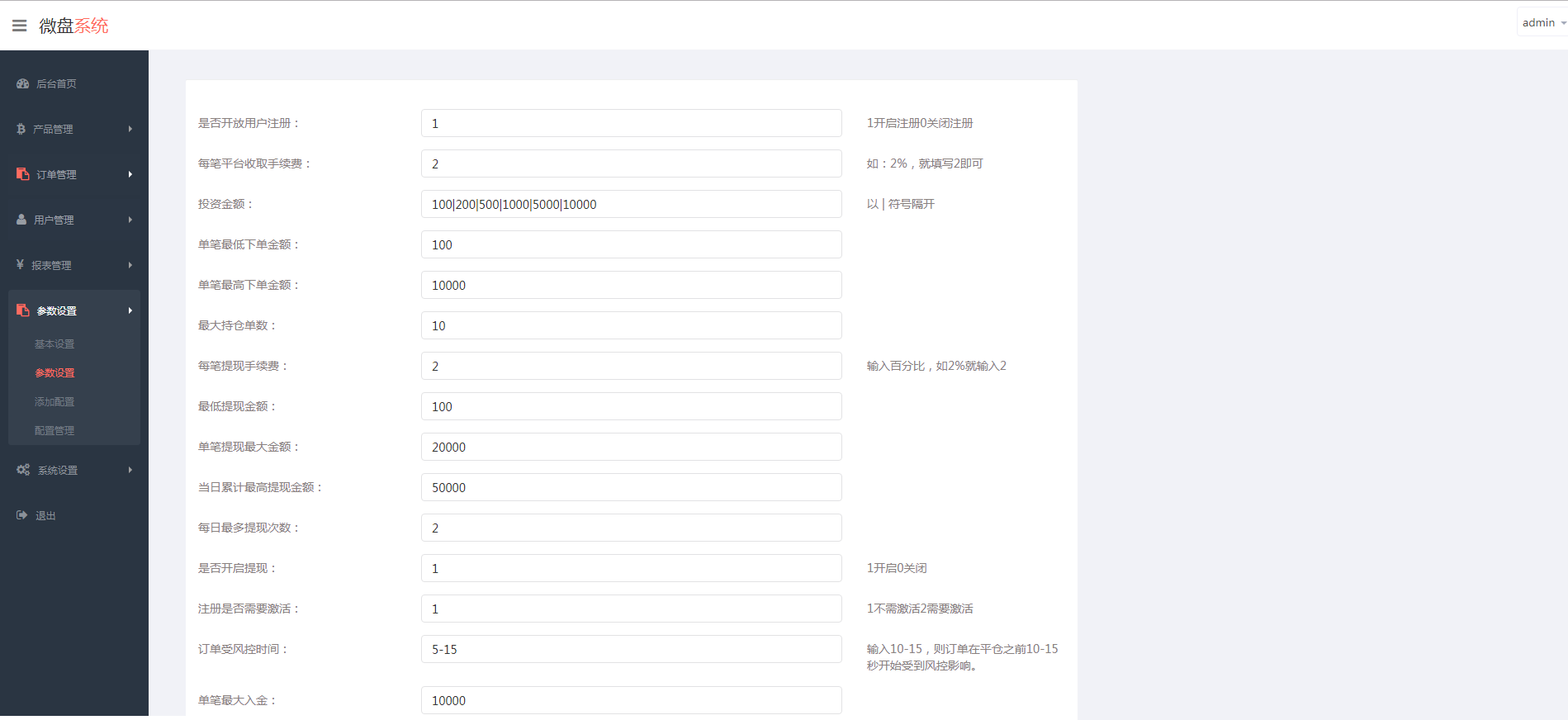Screen dimensions: 1568x720
Task: Click the red icon beside 参数设置 menu
Action: [x=23, y=310]
